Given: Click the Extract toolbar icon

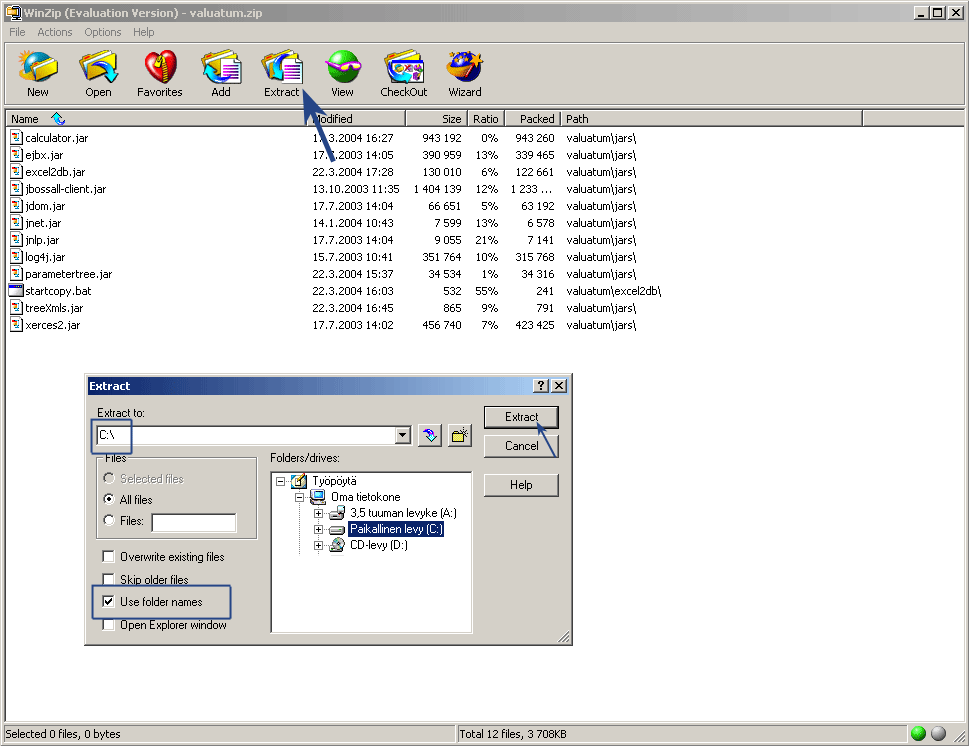Looking at the screenshot, I should 282,67.
